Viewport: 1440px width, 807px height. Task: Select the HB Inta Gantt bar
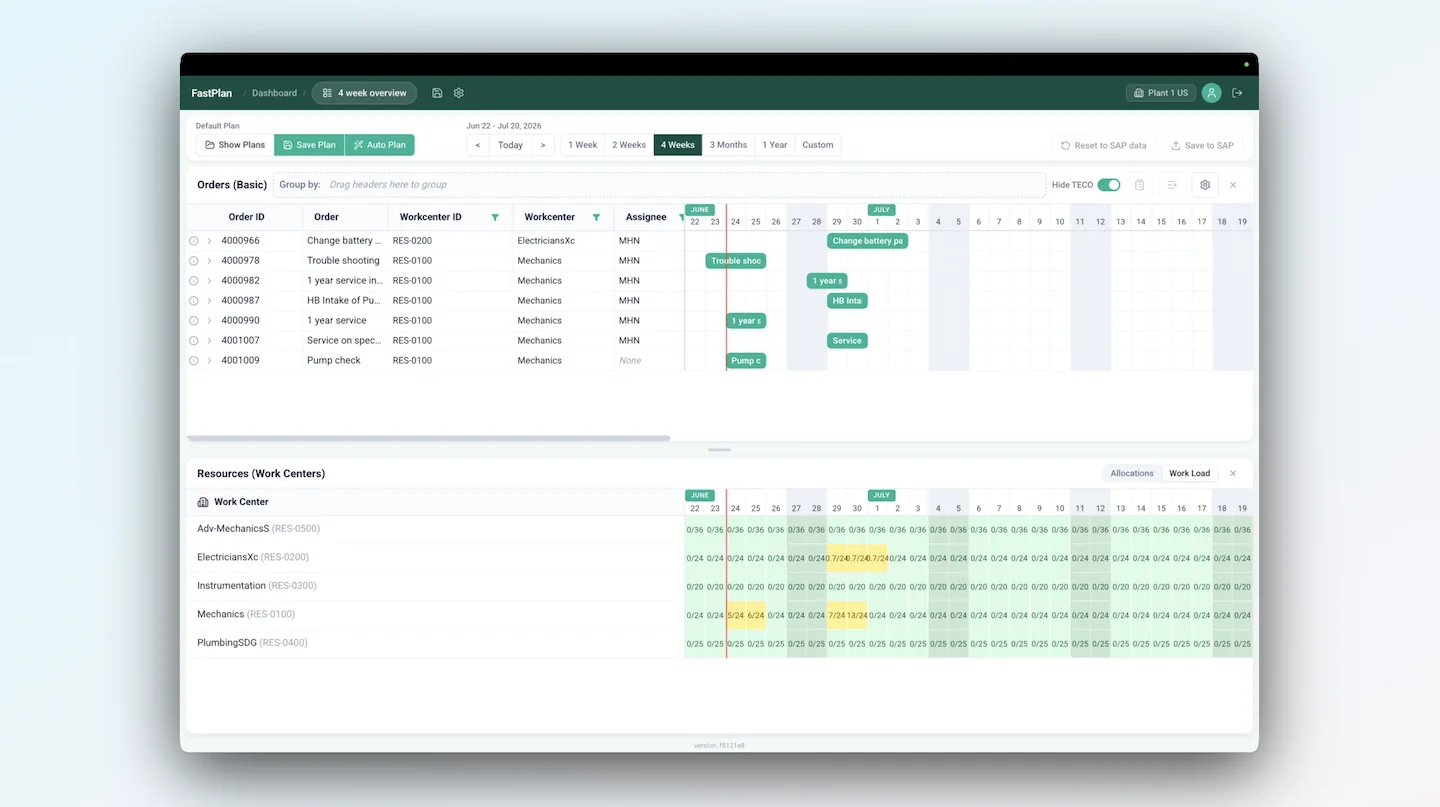tap(847, 301)
